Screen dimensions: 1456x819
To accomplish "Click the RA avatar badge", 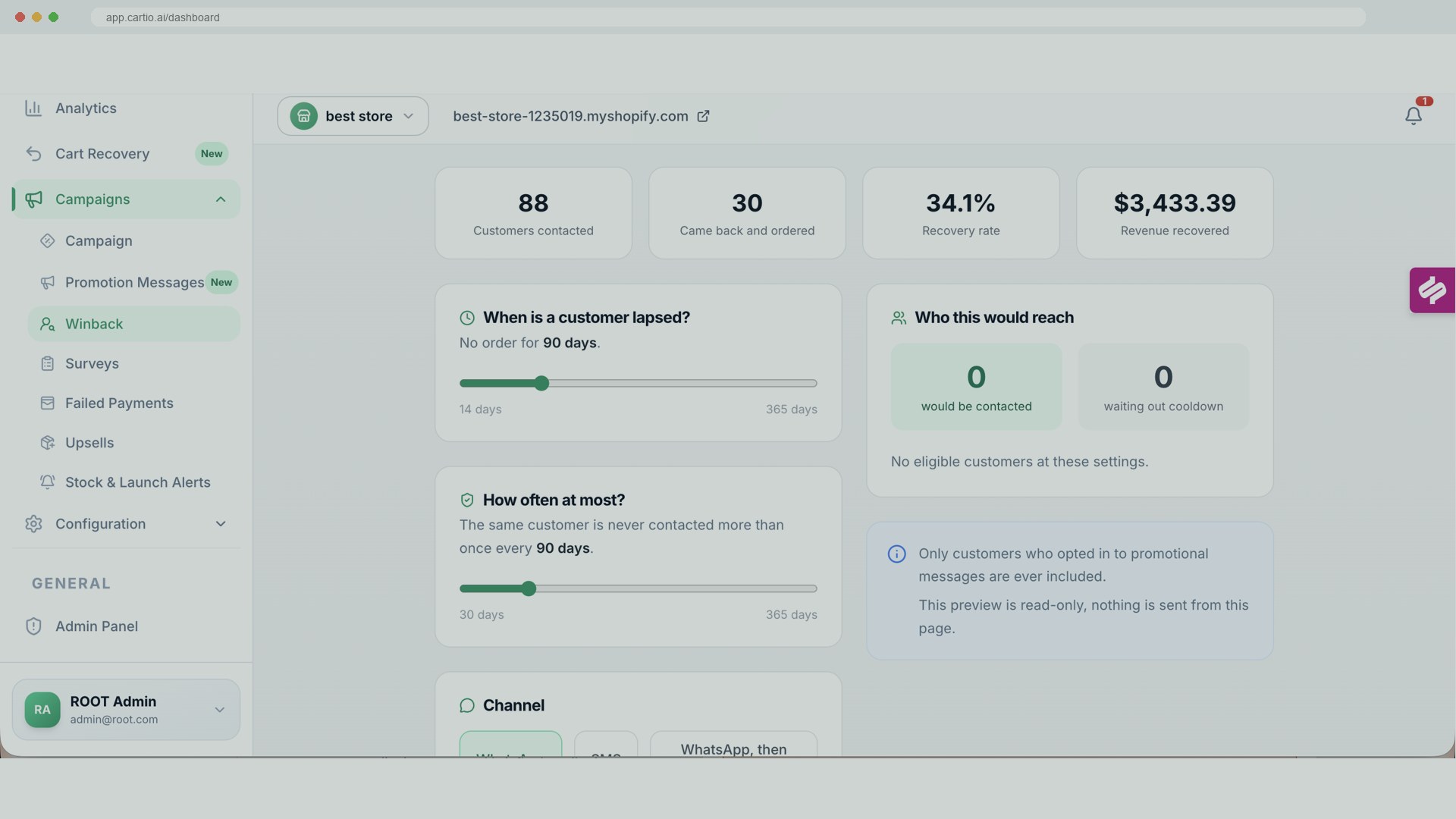I will pyautogui.click(x=42, y=710).
